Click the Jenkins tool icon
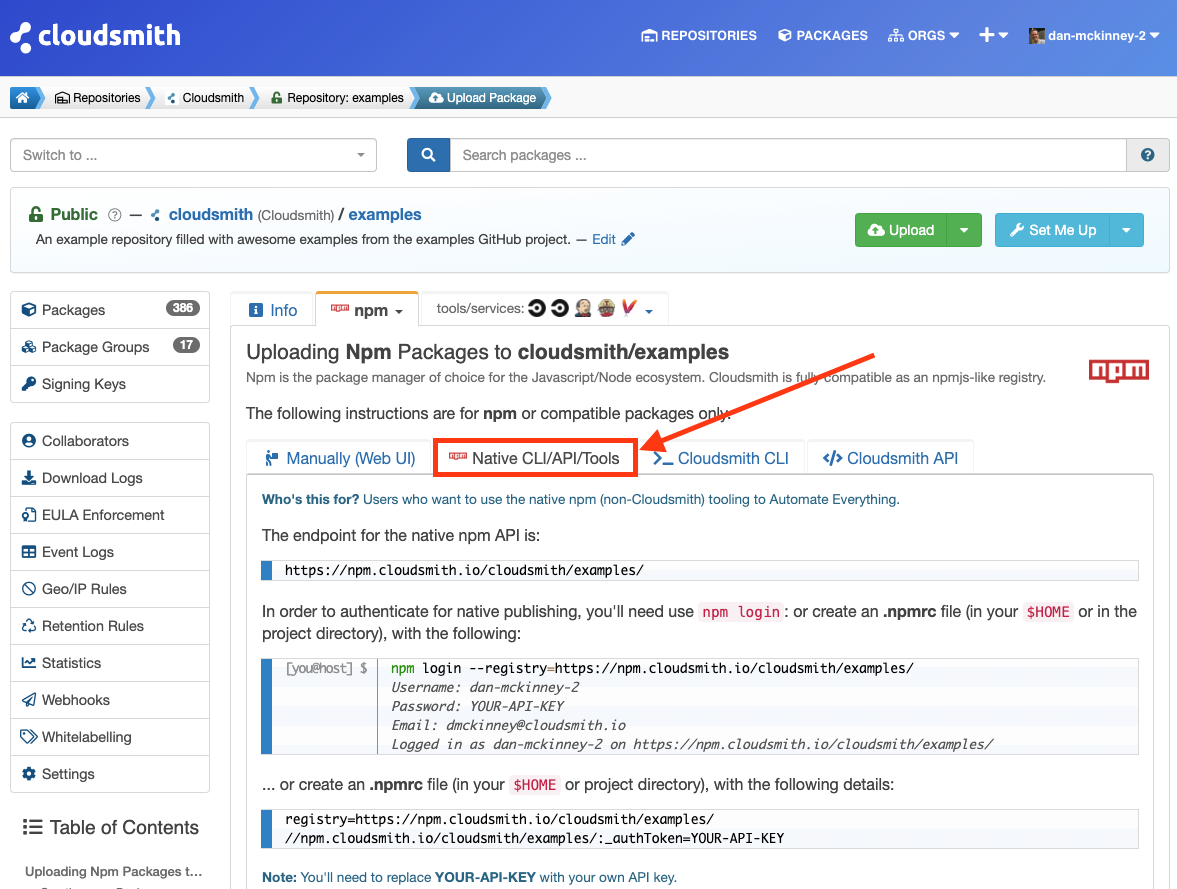This screenshot has width=1177, height=889. [583, 308]
